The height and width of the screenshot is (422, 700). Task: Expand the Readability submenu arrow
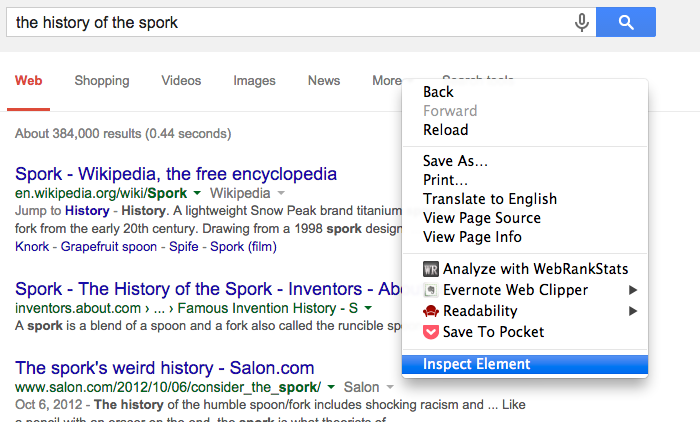click(633, 311)
